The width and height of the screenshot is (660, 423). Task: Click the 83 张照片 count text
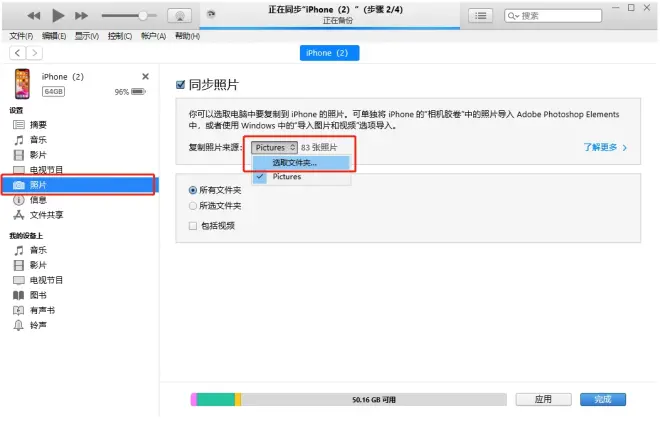coord(319,148)
